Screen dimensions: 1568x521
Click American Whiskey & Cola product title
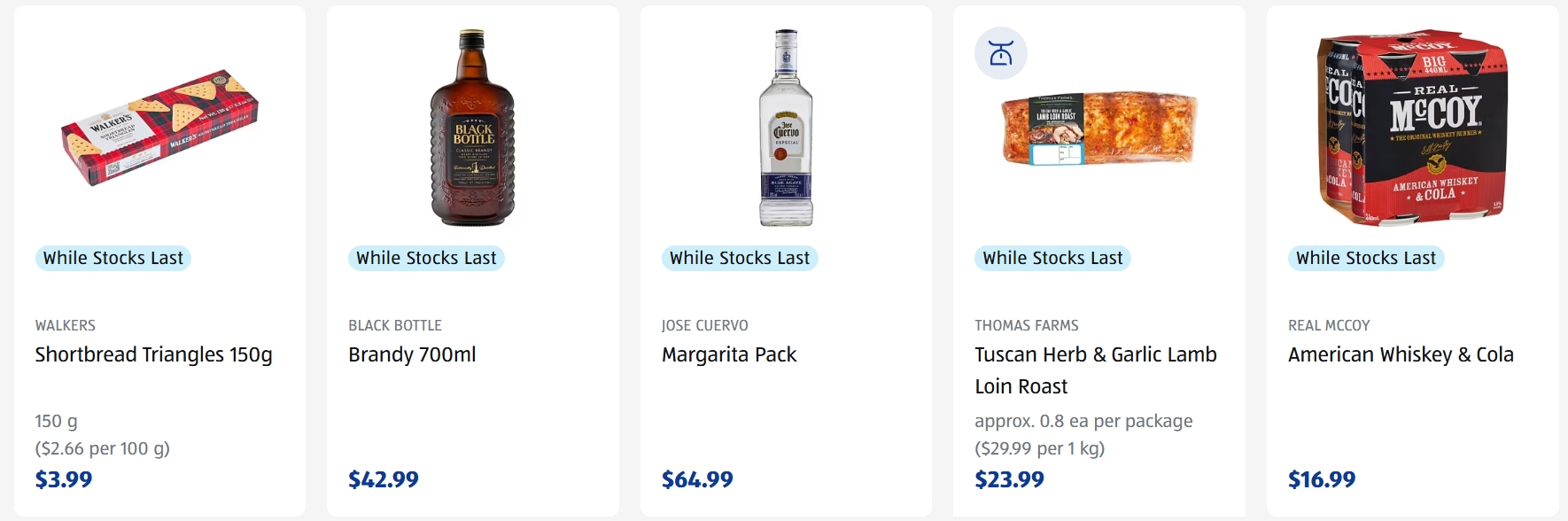(x=1401, y=354)
